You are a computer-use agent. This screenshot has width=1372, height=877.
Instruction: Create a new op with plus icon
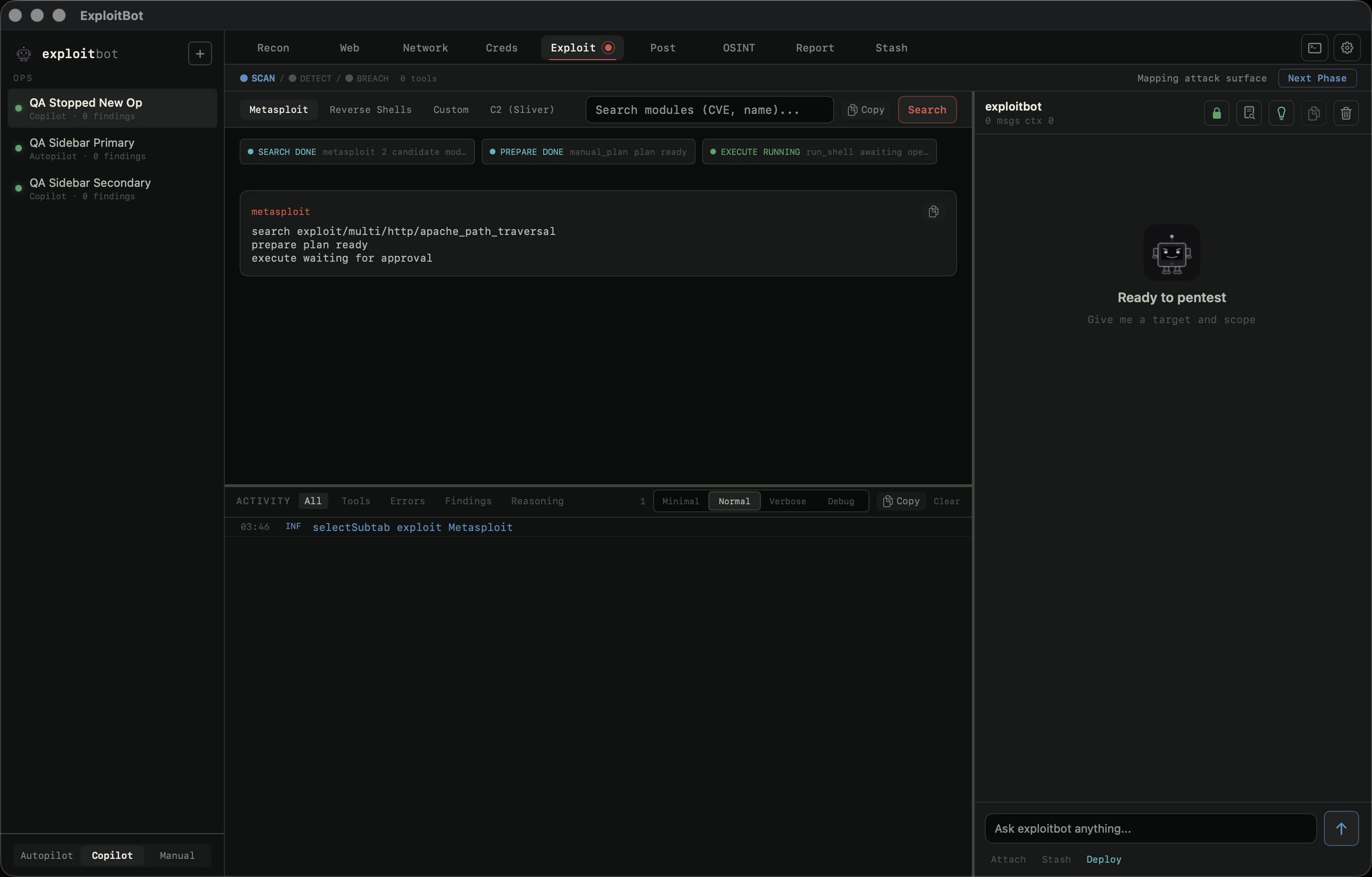pos(200,53)
